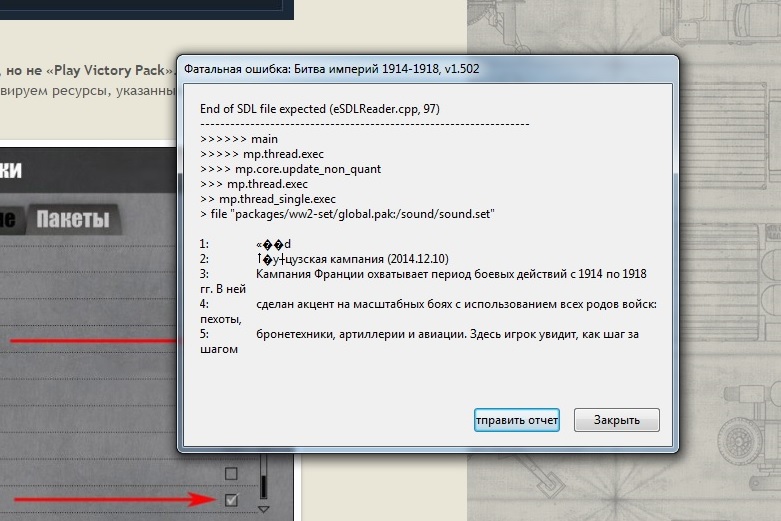Viewport: 781px width, 521px height.
Task: Open the Пакеты tab in game settings
Action: [73, 219]
